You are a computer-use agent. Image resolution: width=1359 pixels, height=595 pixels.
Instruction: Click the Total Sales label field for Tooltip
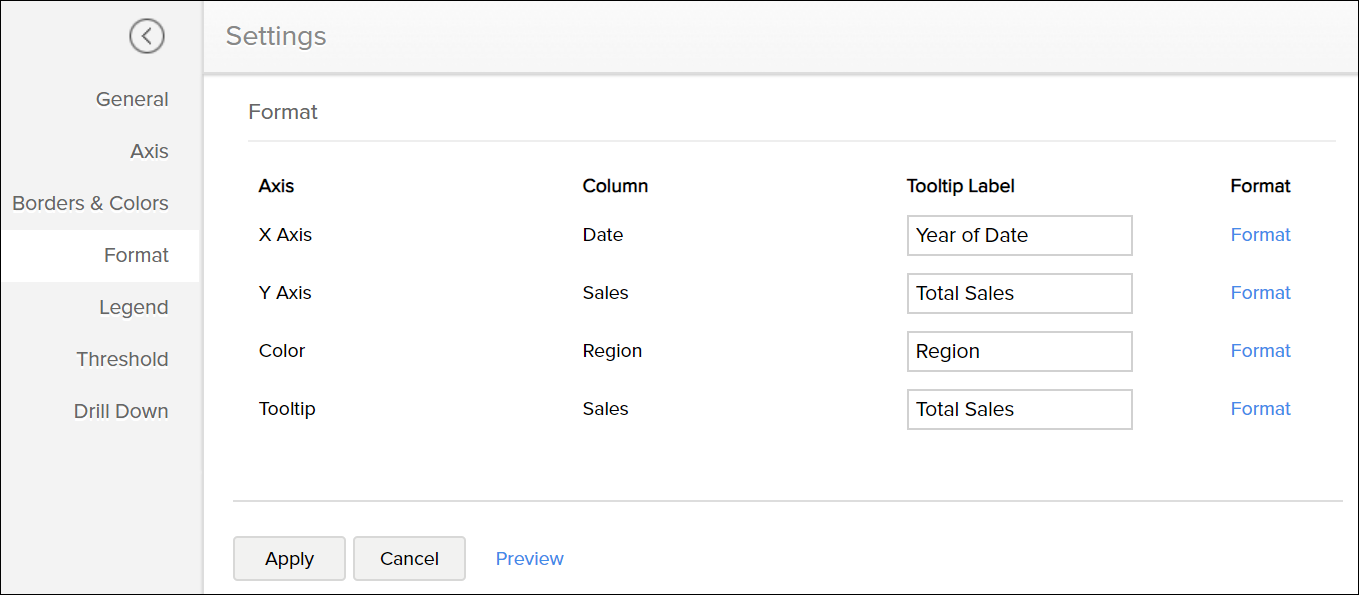(1018, 409)
